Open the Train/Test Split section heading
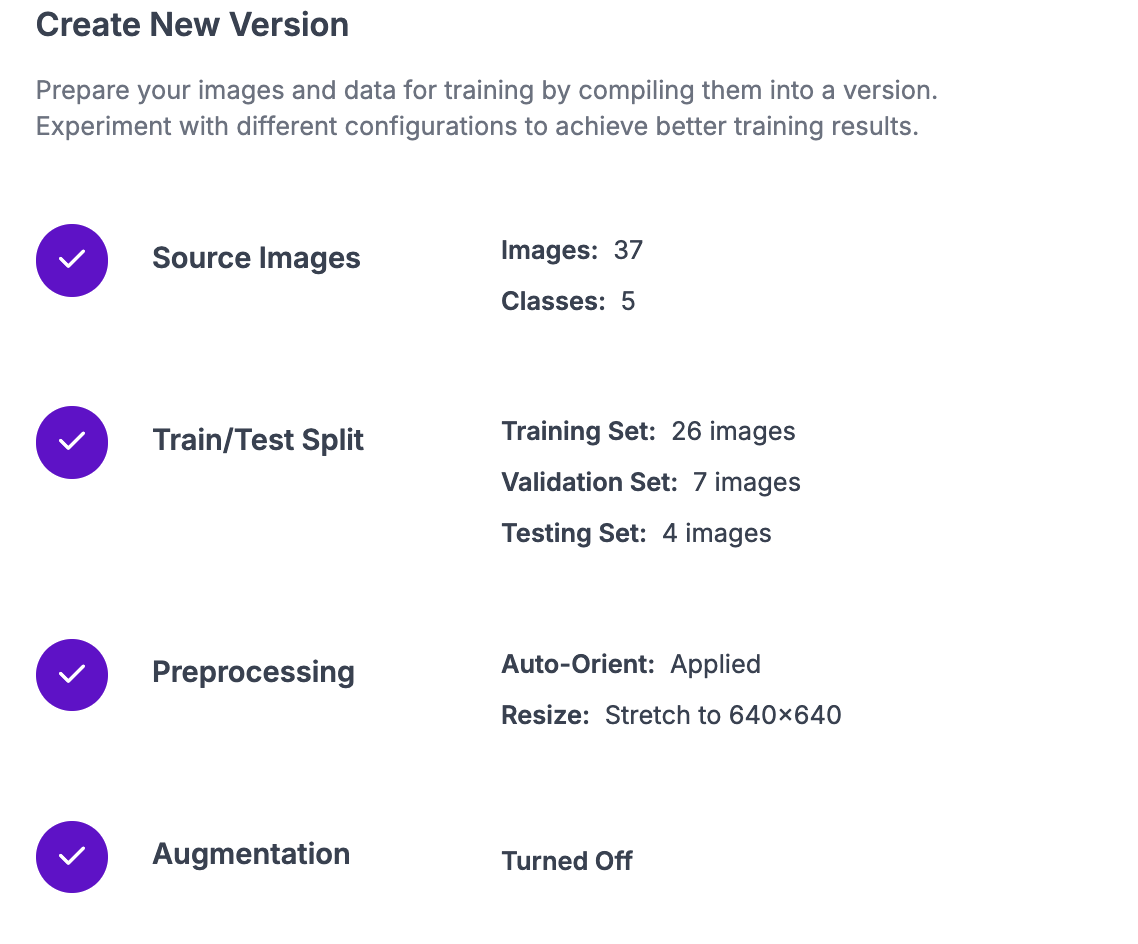The image size is (1138, 944). pos(258,440)
